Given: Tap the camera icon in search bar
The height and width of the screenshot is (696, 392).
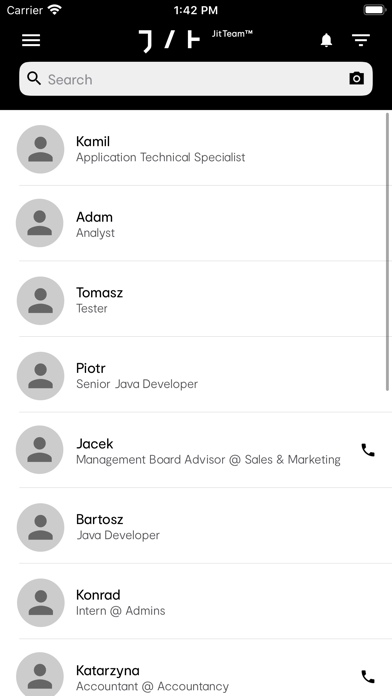Looking at the screenshot, I should (x=356, y=79).
